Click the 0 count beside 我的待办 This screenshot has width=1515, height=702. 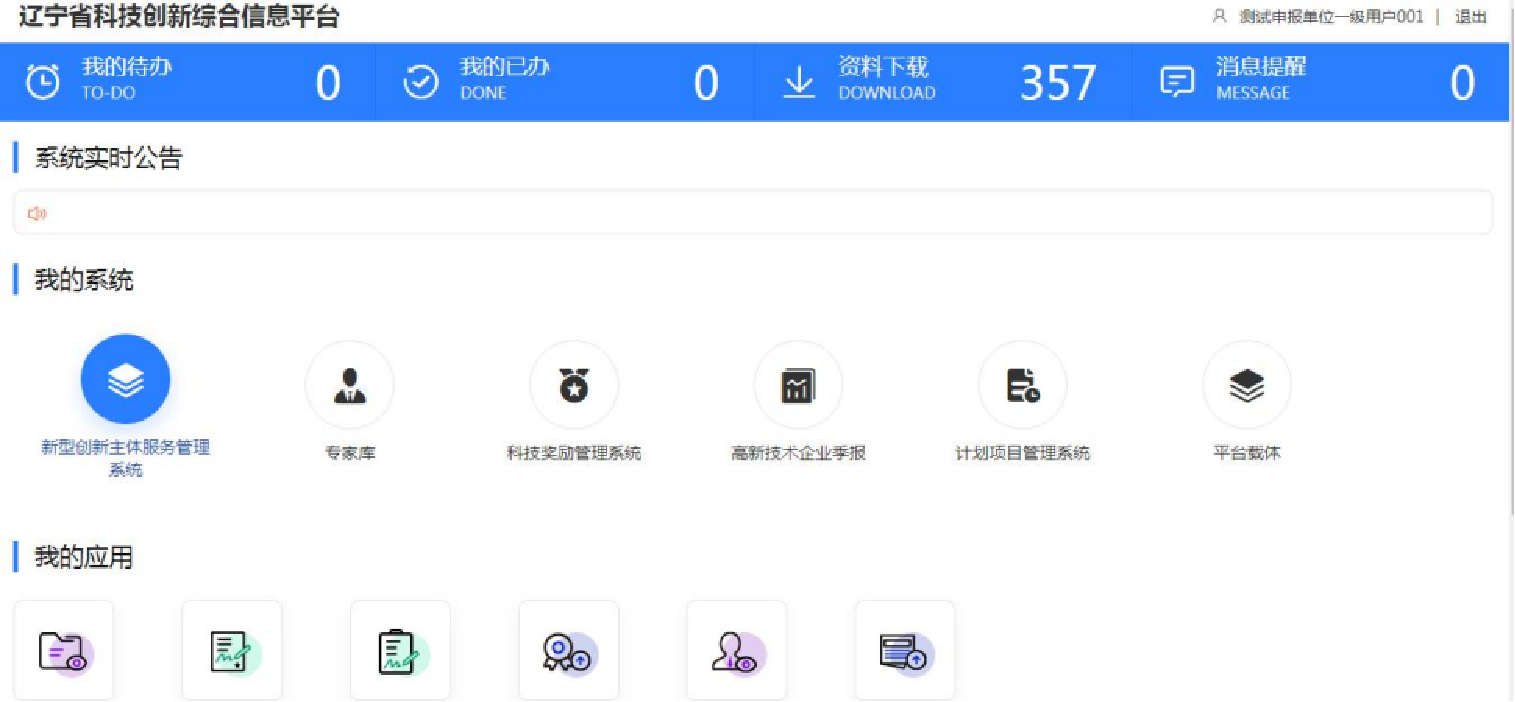328,84
